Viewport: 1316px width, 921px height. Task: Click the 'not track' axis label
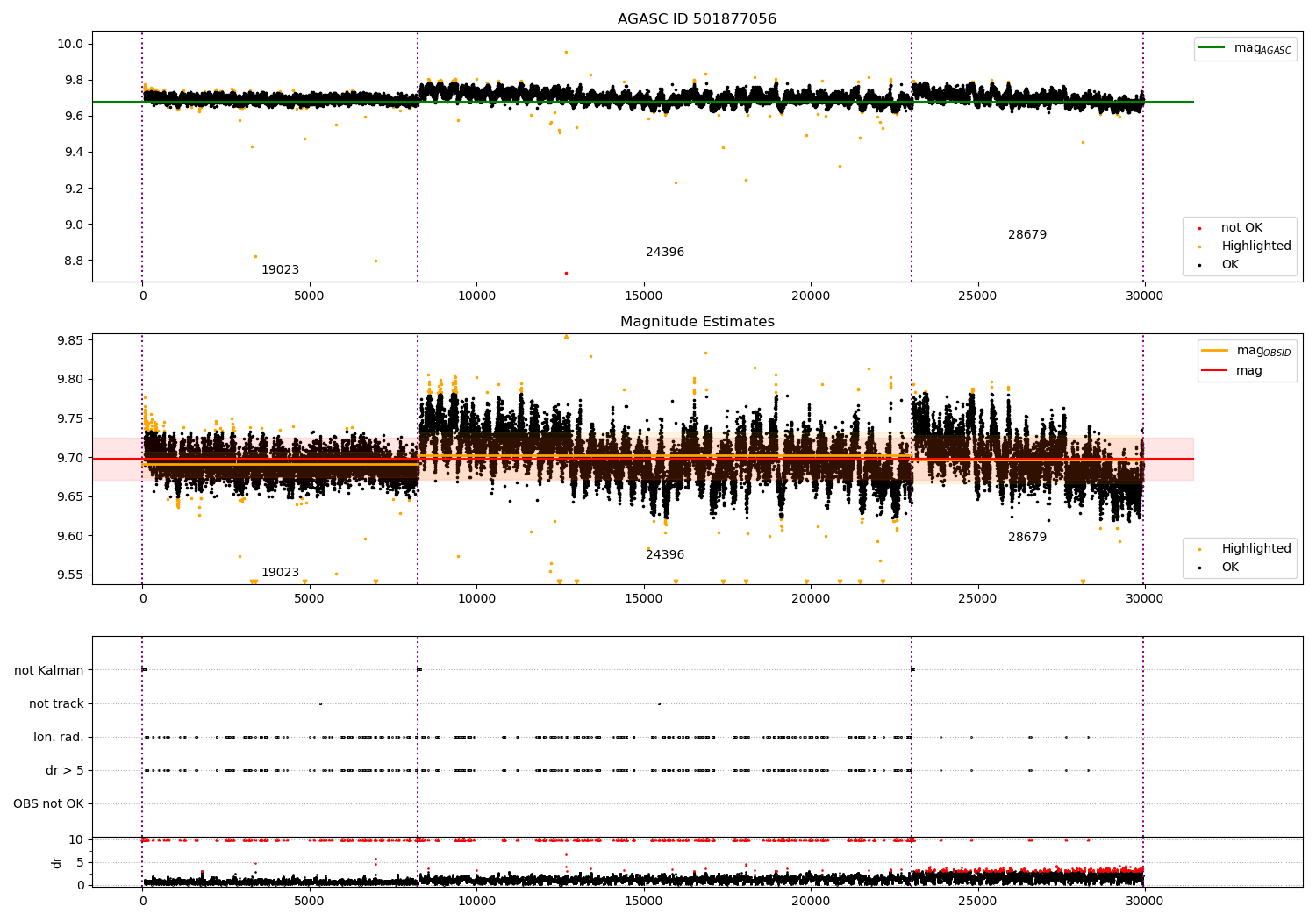(x=56, y=704)
